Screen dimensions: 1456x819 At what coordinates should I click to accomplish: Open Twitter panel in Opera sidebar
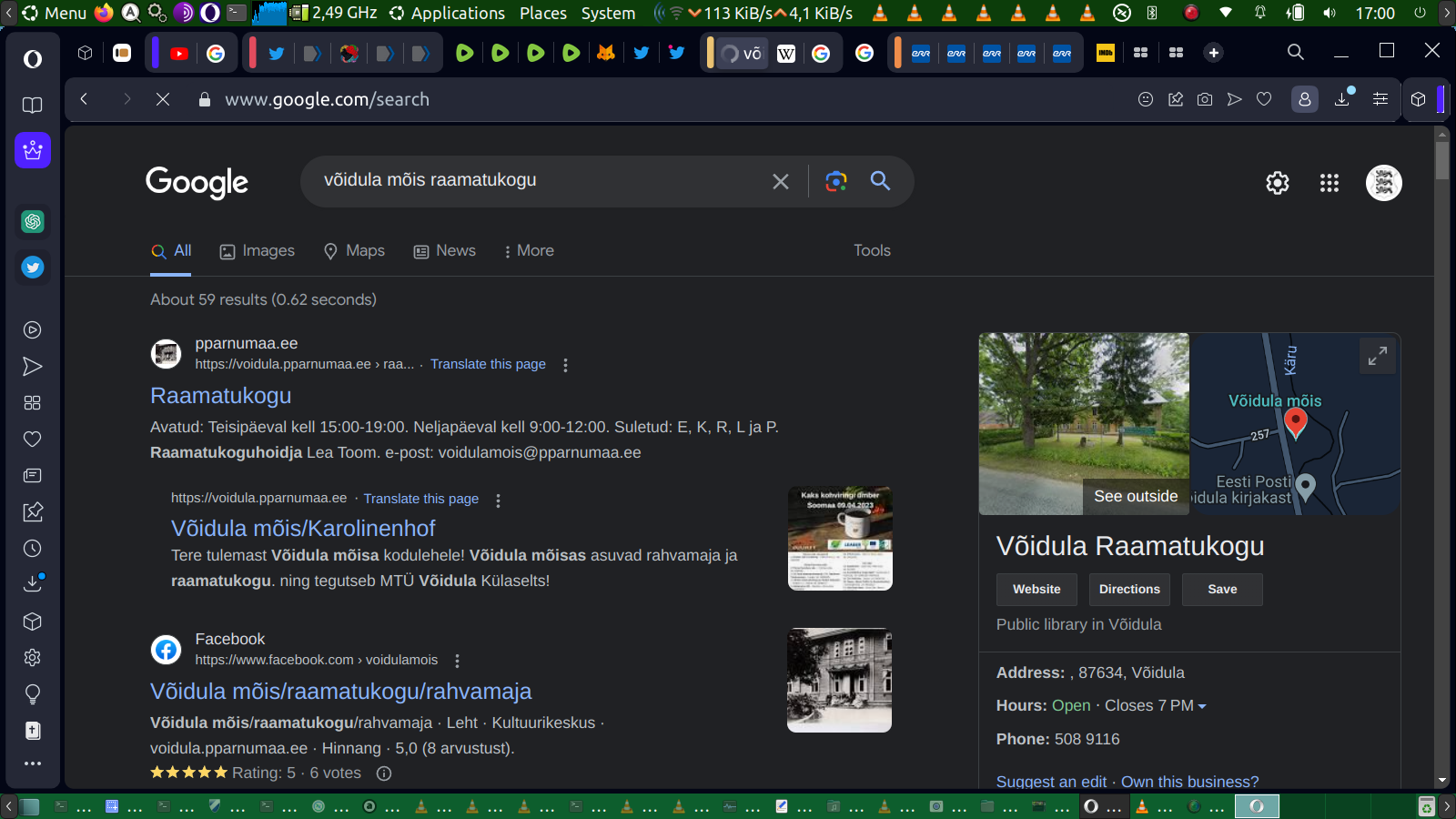click(x=33, y=267)
